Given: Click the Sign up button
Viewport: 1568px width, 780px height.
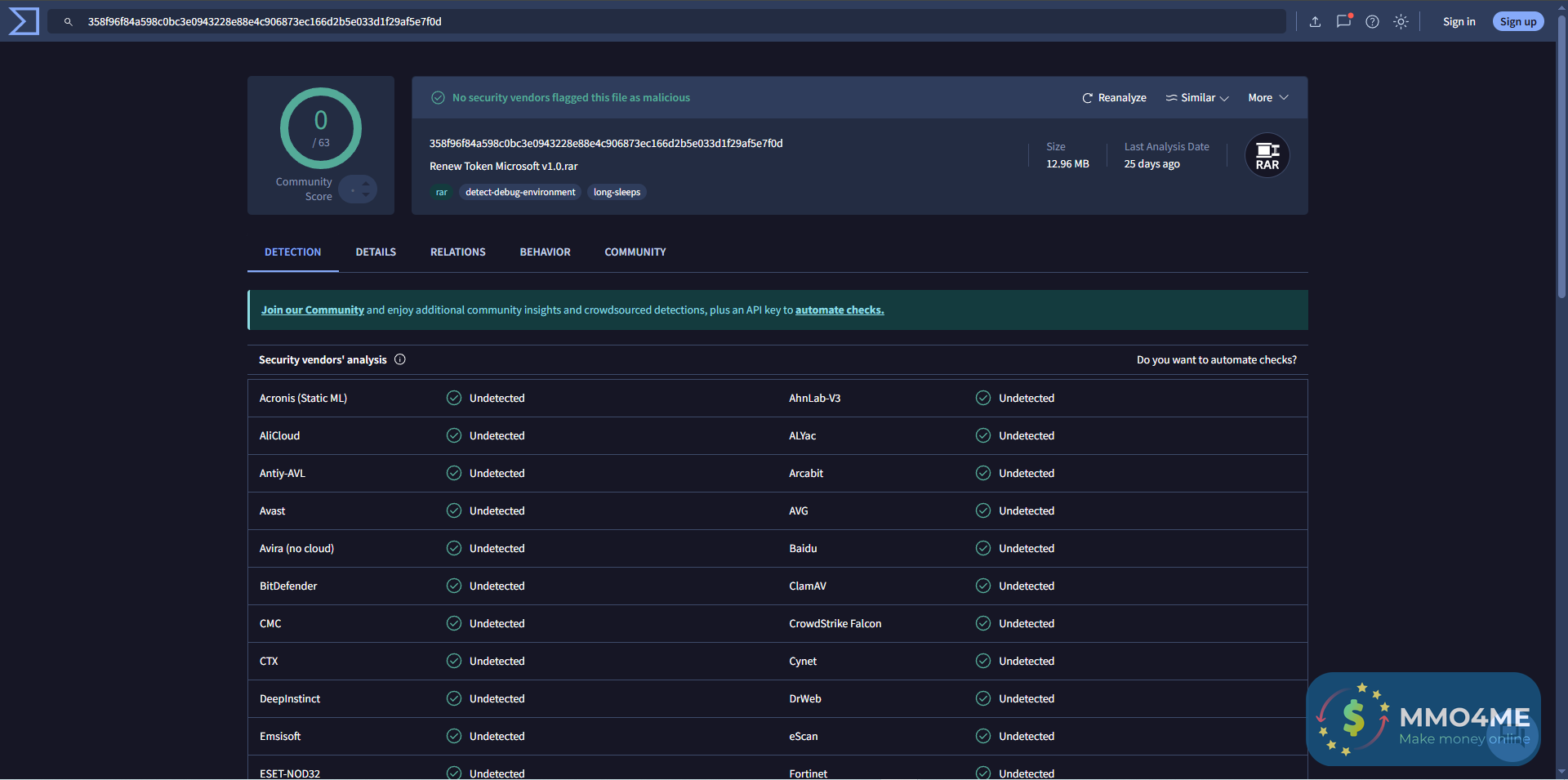Looking at the screenshot, I should click(1517, 21).
